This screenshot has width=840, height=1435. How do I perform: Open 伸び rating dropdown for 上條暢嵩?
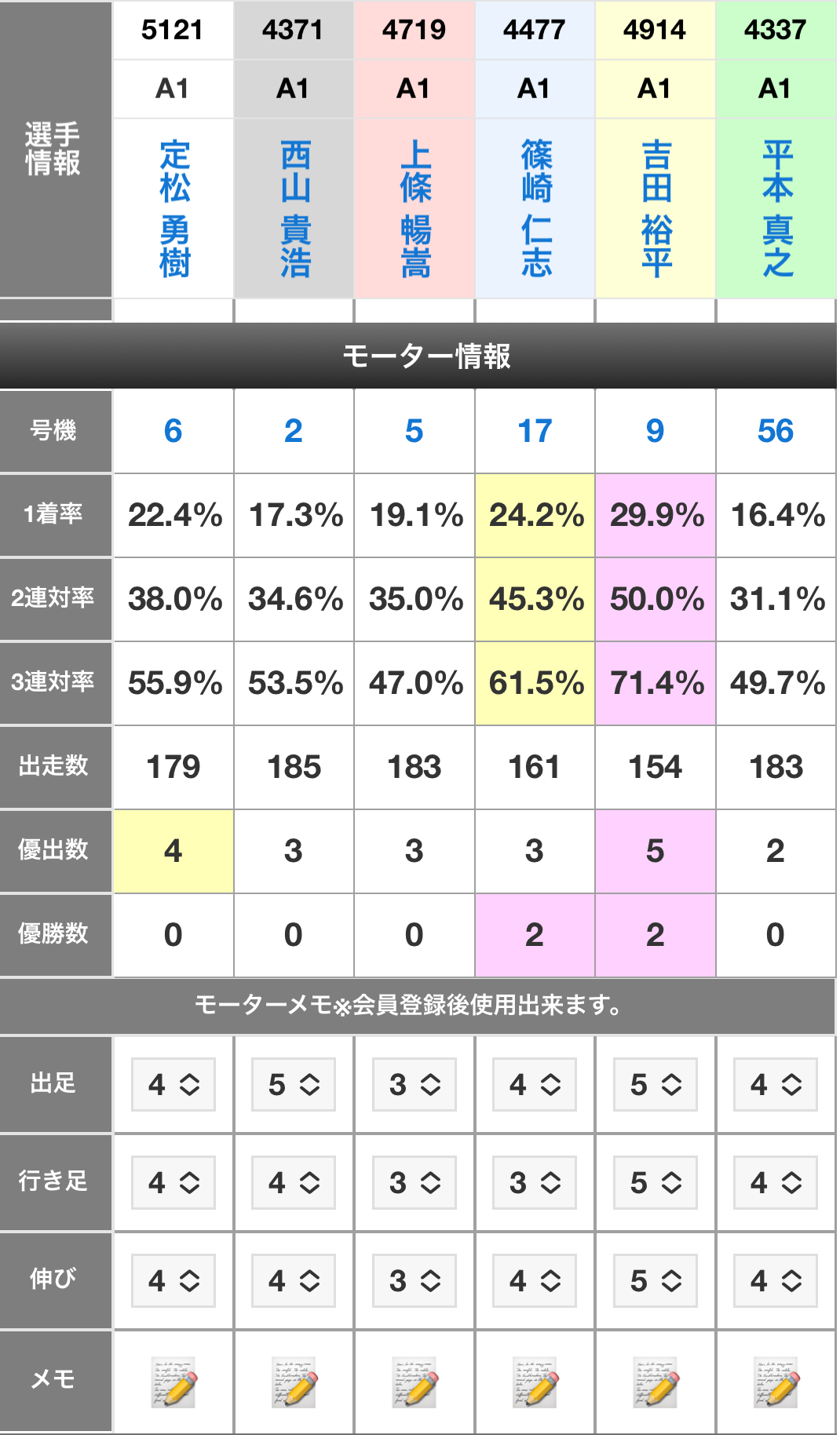[415, 1281]
